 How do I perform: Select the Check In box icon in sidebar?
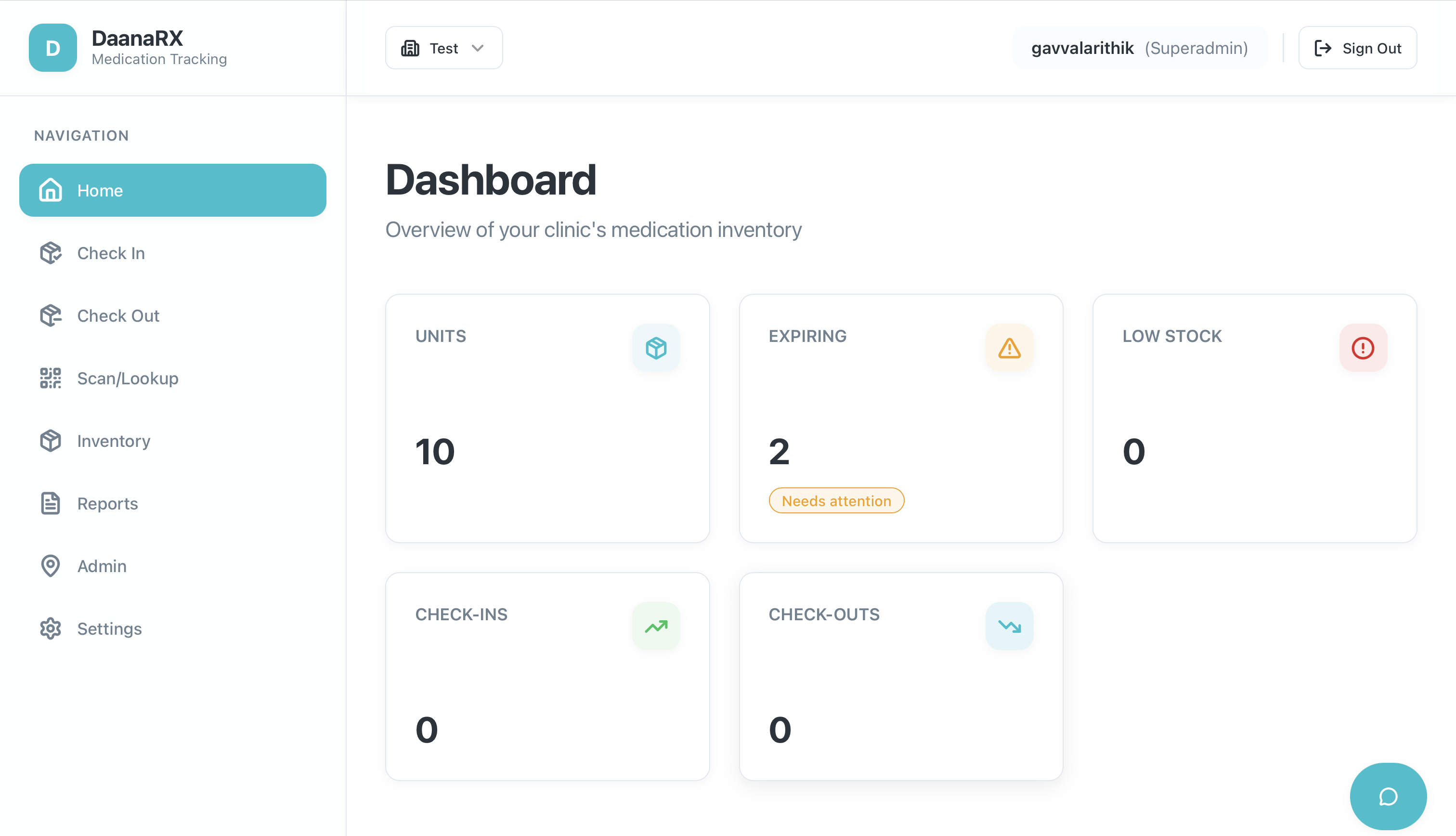[x=51, y=253]
